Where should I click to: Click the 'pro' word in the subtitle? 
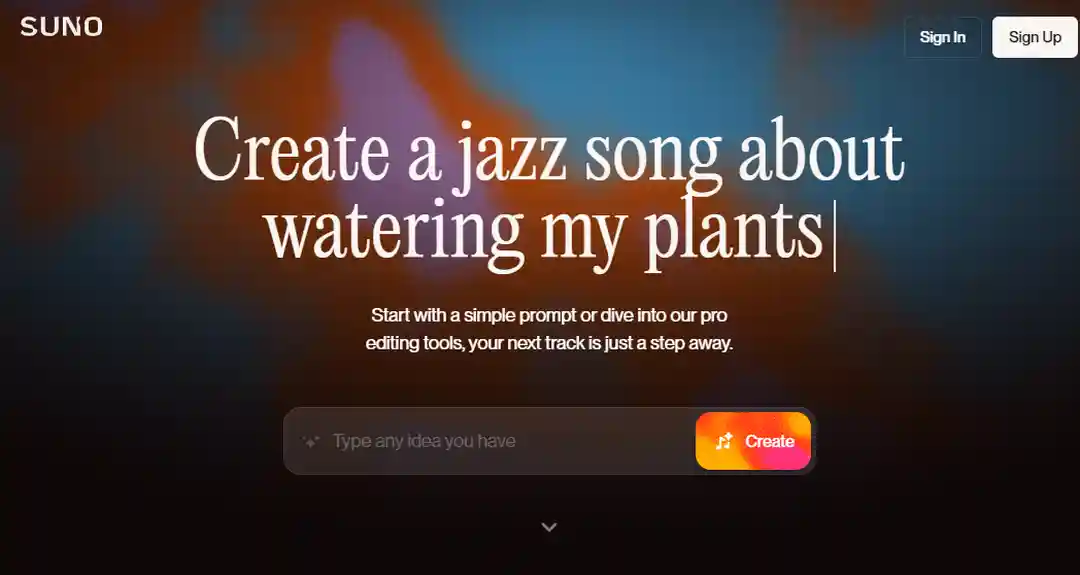pos(714,317)
